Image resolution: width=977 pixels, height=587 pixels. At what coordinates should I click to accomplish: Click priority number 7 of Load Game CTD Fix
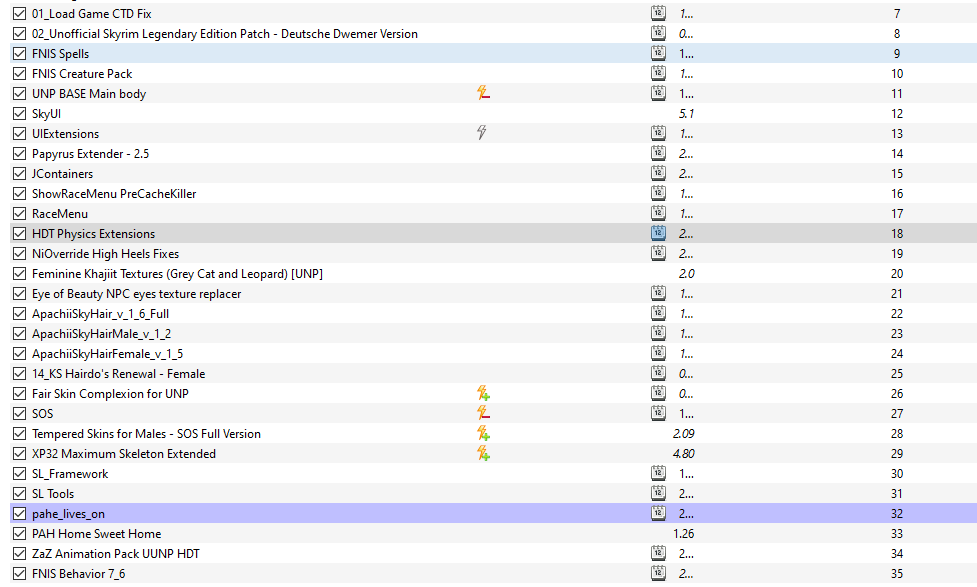click(x=897, y=14)
